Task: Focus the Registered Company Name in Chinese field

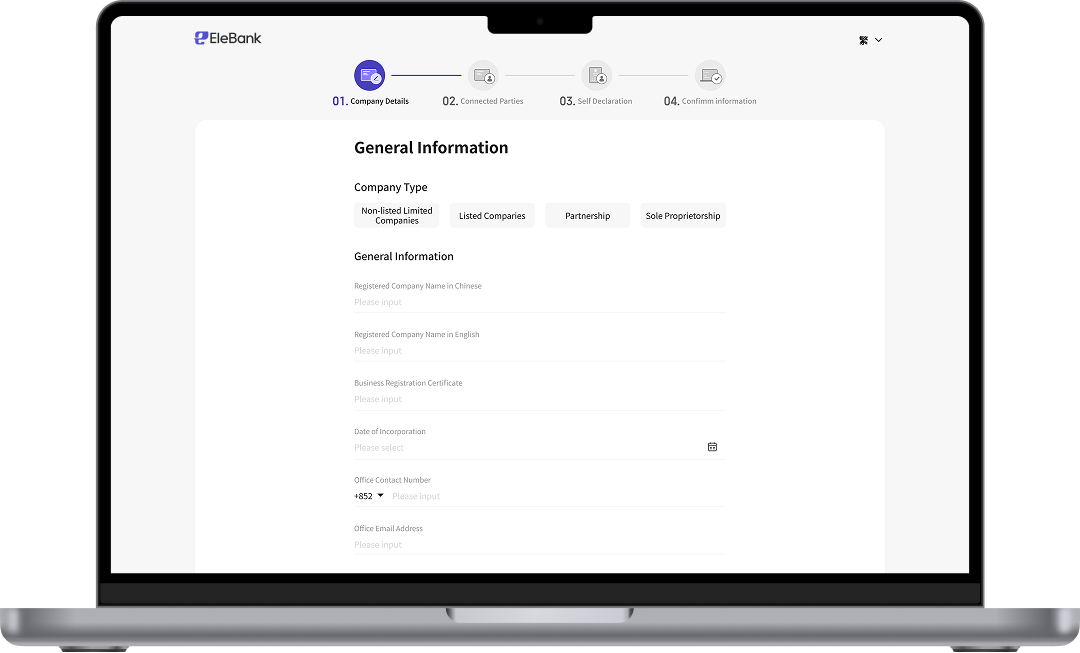Action: point(539,302)
